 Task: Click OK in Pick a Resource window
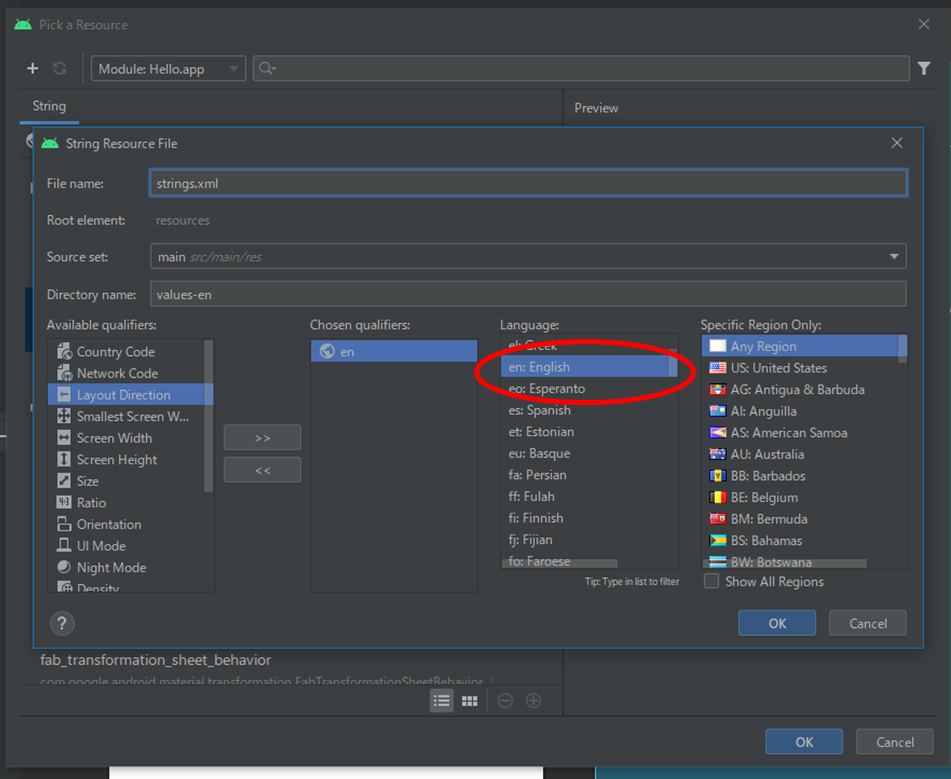[x=804, y=741]
